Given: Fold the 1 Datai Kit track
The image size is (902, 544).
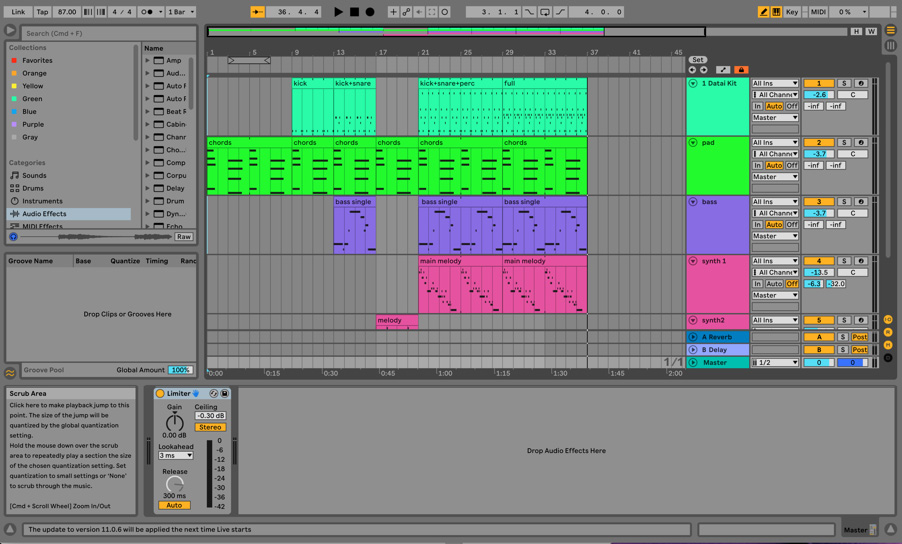Looking at the screenshot, I should 693,83.
